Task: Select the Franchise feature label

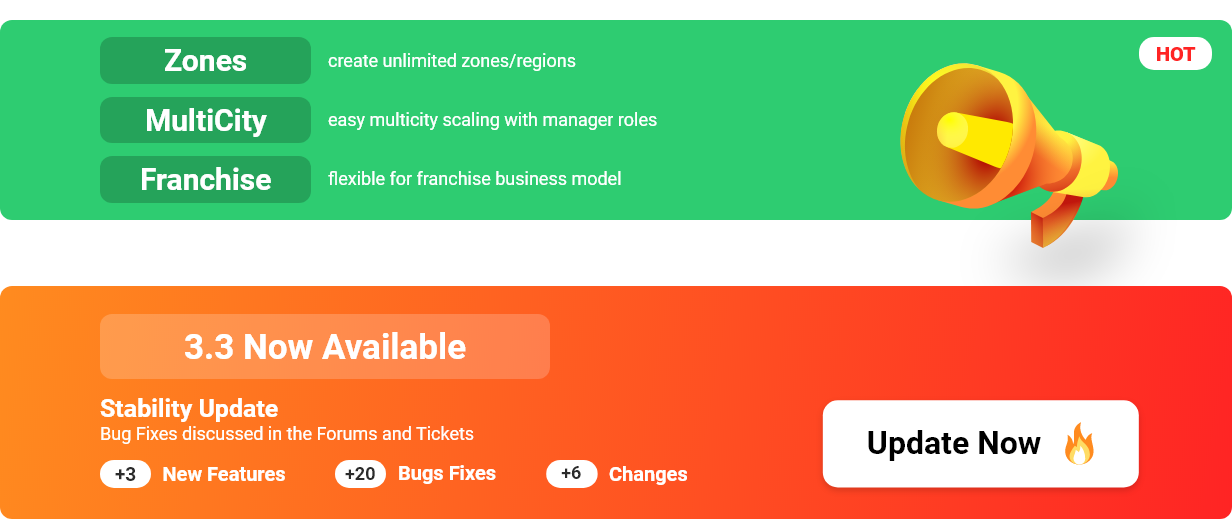Action: pyautogui.click(x=205, y=179)
